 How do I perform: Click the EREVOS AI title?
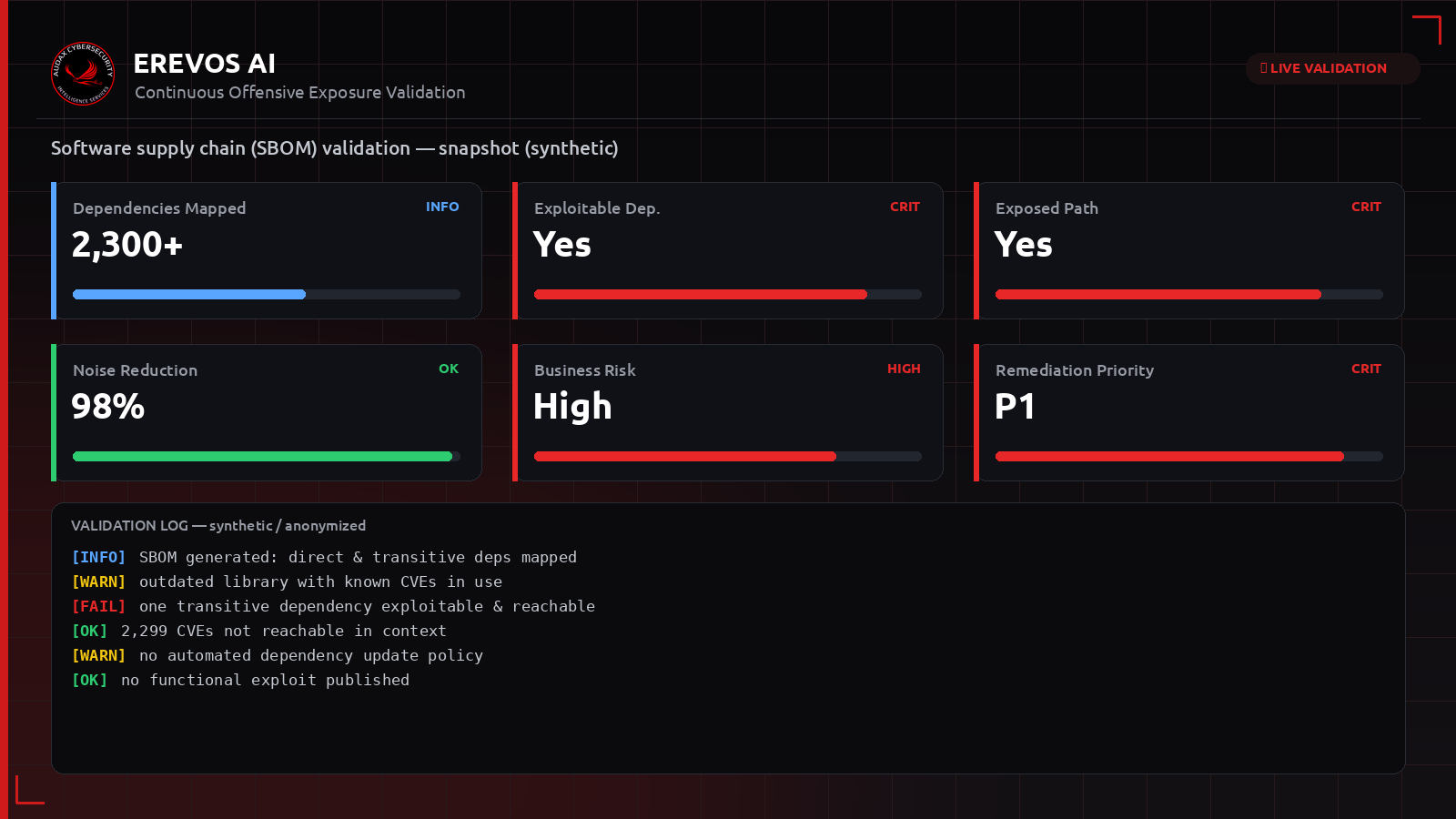[205, 64]
